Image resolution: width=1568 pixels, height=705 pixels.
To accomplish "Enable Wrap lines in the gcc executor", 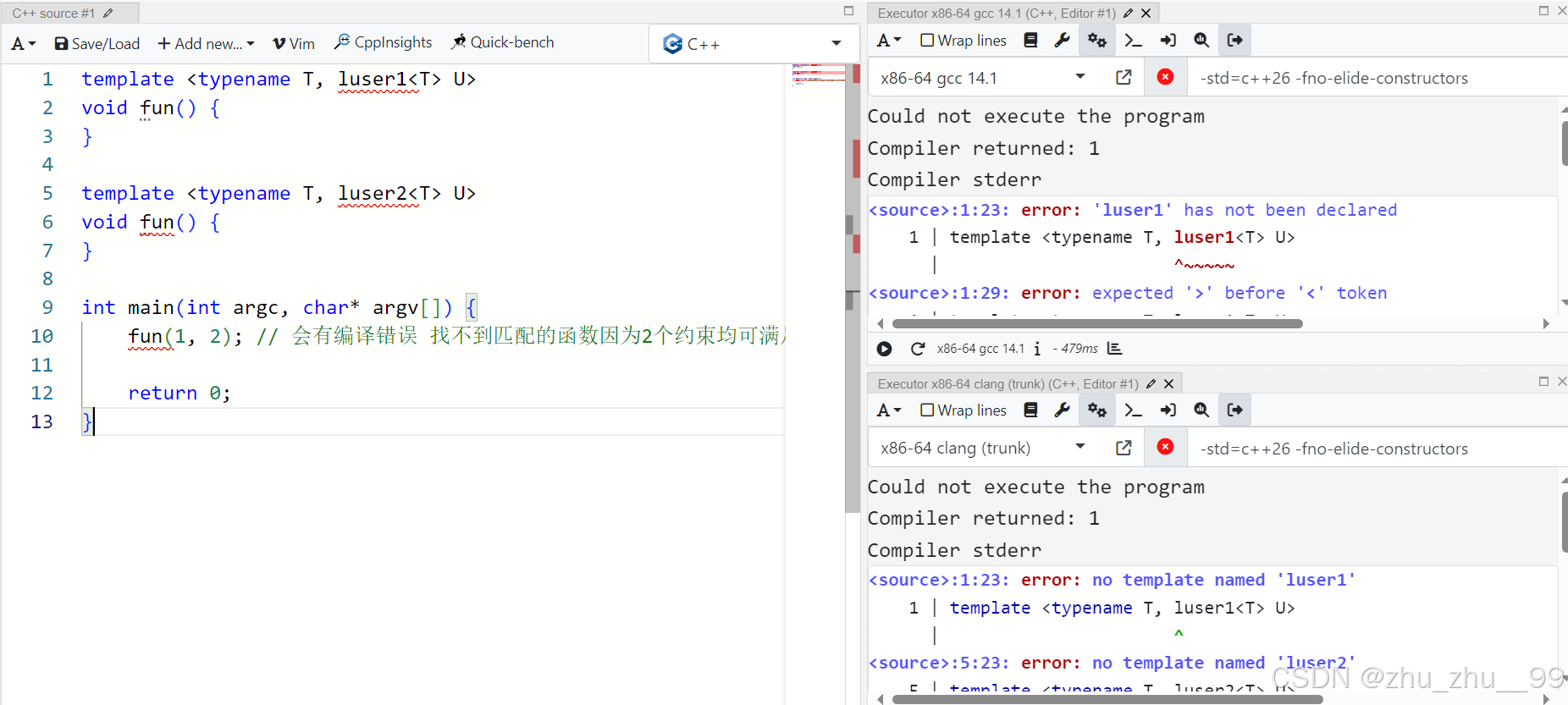I will coord(963,41).
